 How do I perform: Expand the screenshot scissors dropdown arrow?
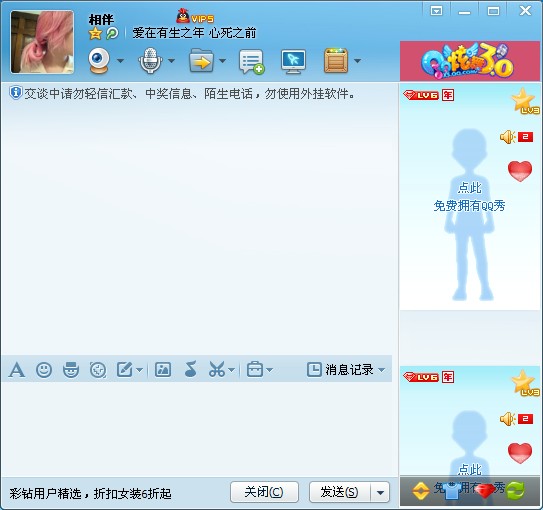click(x=232, y=370)
